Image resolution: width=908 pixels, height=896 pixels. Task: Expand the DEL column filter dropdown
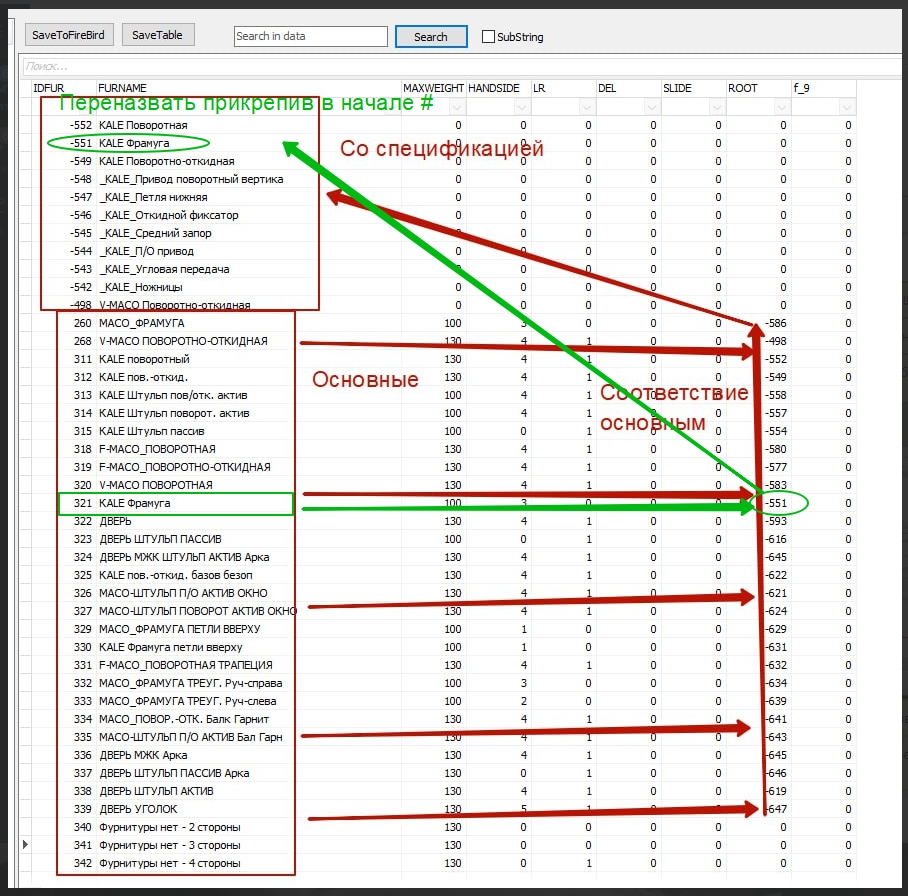(x=652, y=106)
